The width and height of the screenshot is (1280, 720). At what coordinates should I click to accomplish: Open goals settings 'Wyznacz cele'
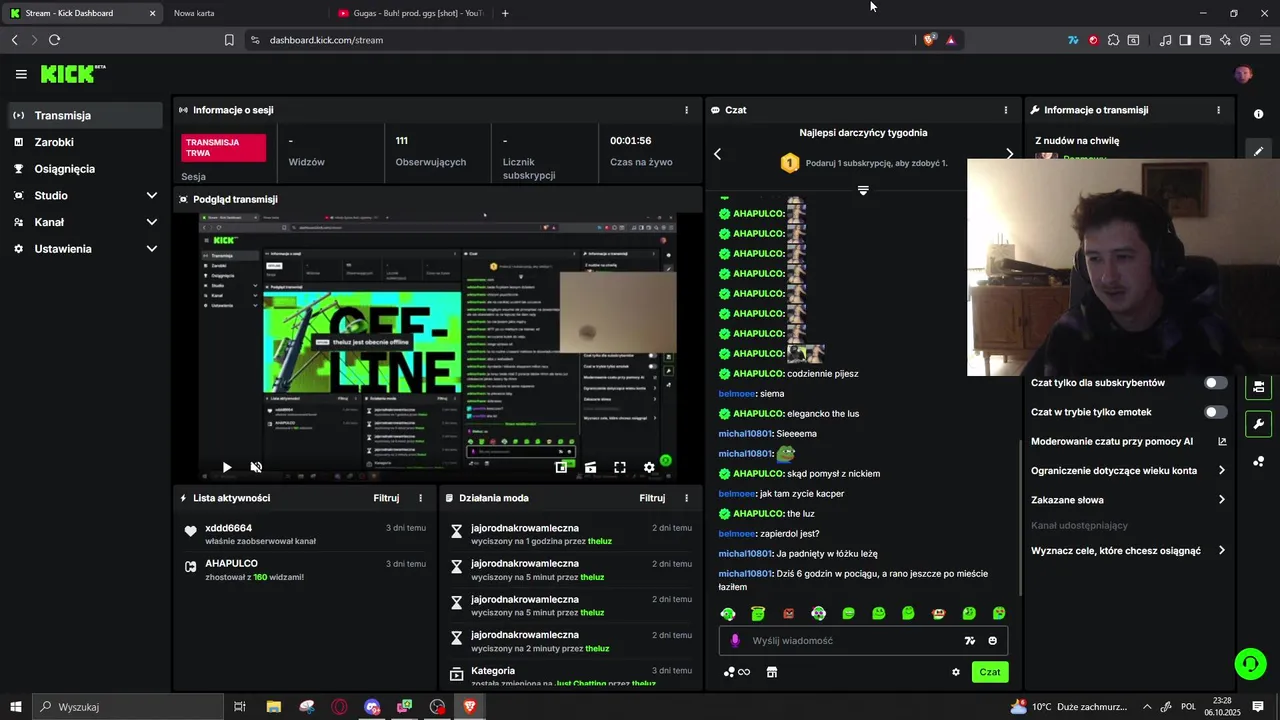(1128, 551)
